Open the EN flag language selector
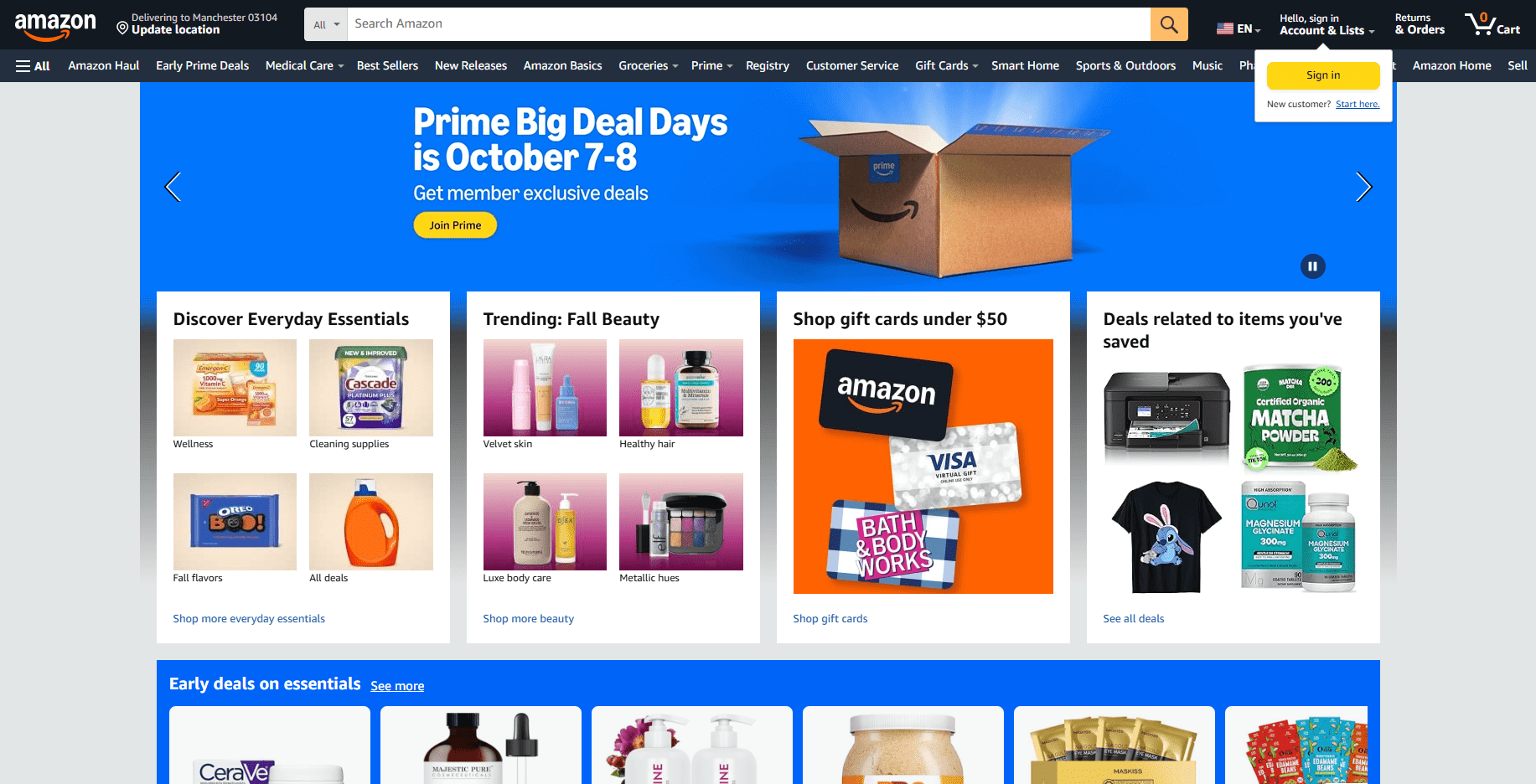1536x784 pixels. [x=1239, y=28]
